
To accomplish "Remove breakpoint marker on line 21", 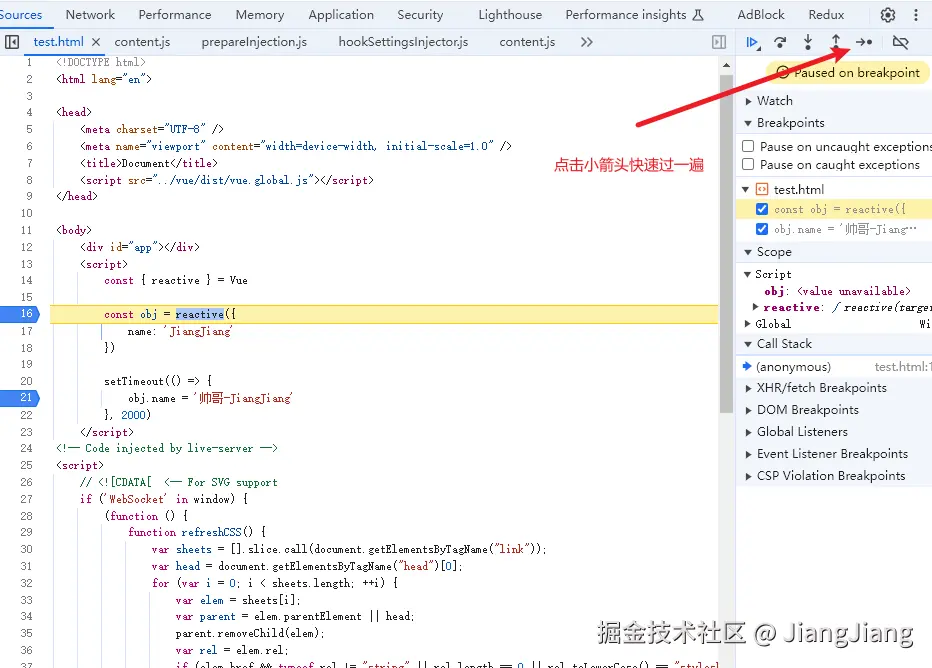I will 20,398.
